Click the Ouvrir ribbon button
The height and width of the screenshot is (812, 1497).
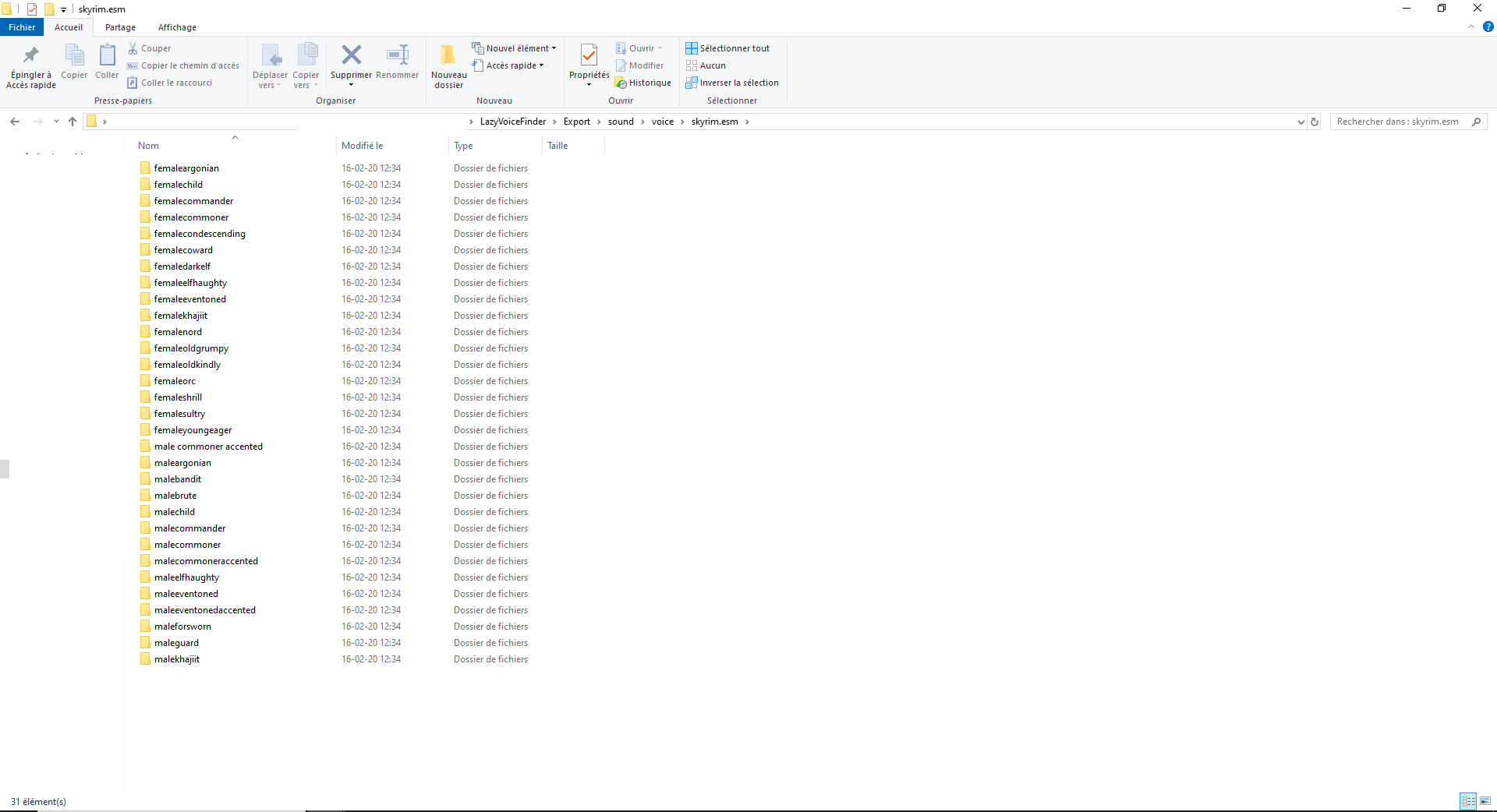(639, 48)
